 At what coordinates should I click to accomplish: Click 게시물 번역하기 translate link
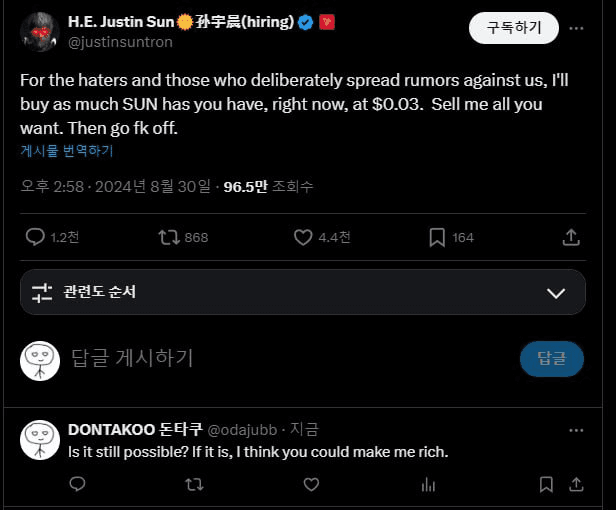(x=66, y=151)
